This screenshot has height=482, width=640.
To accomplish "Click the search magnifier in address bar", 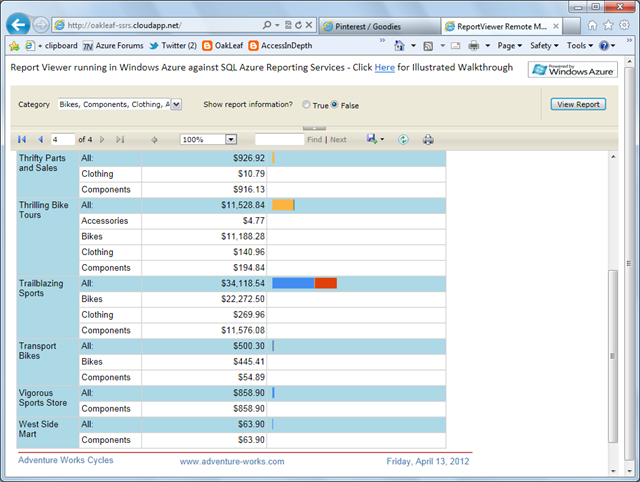I will [x=267, y=25].
